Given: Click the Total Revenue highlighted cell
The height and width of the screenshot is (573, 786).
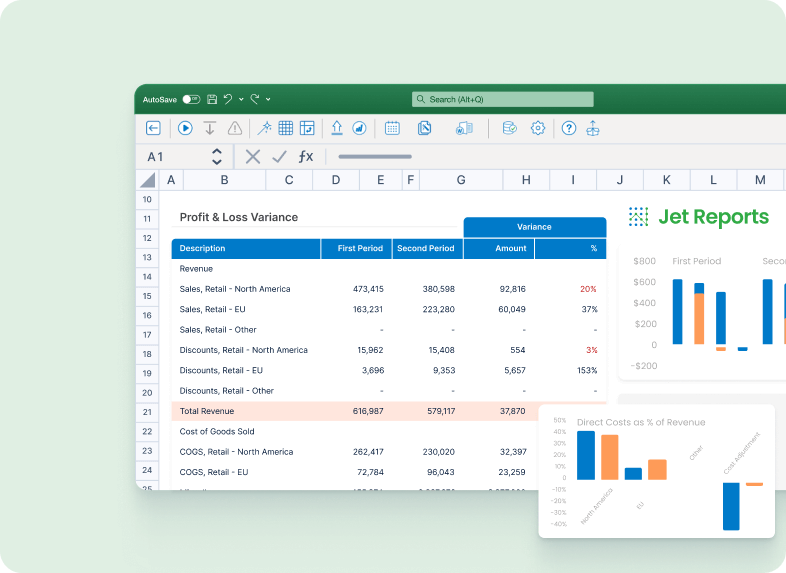Looking at the screenshot, I should (245, 411).
